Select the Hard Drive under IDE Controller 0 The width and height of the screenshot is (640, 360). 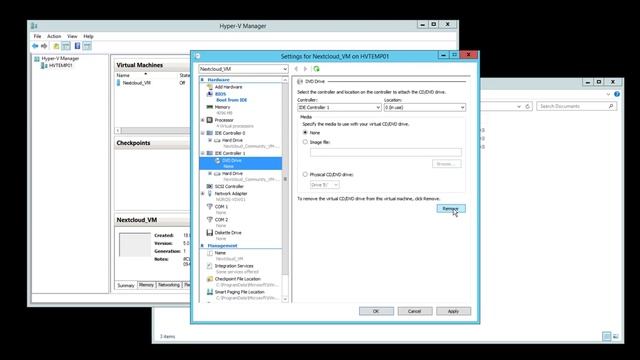(232, 140)
